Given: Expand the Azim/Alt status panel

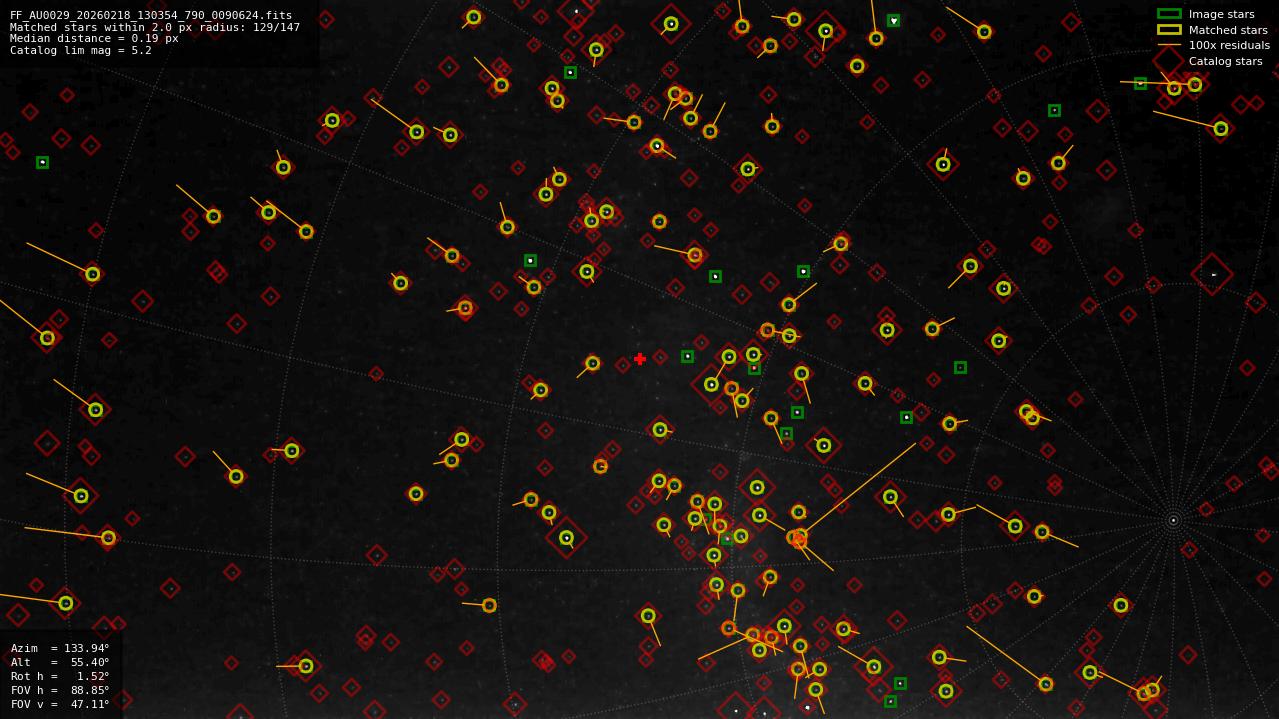Looking at the screenshot, I should tap(60, 675).
